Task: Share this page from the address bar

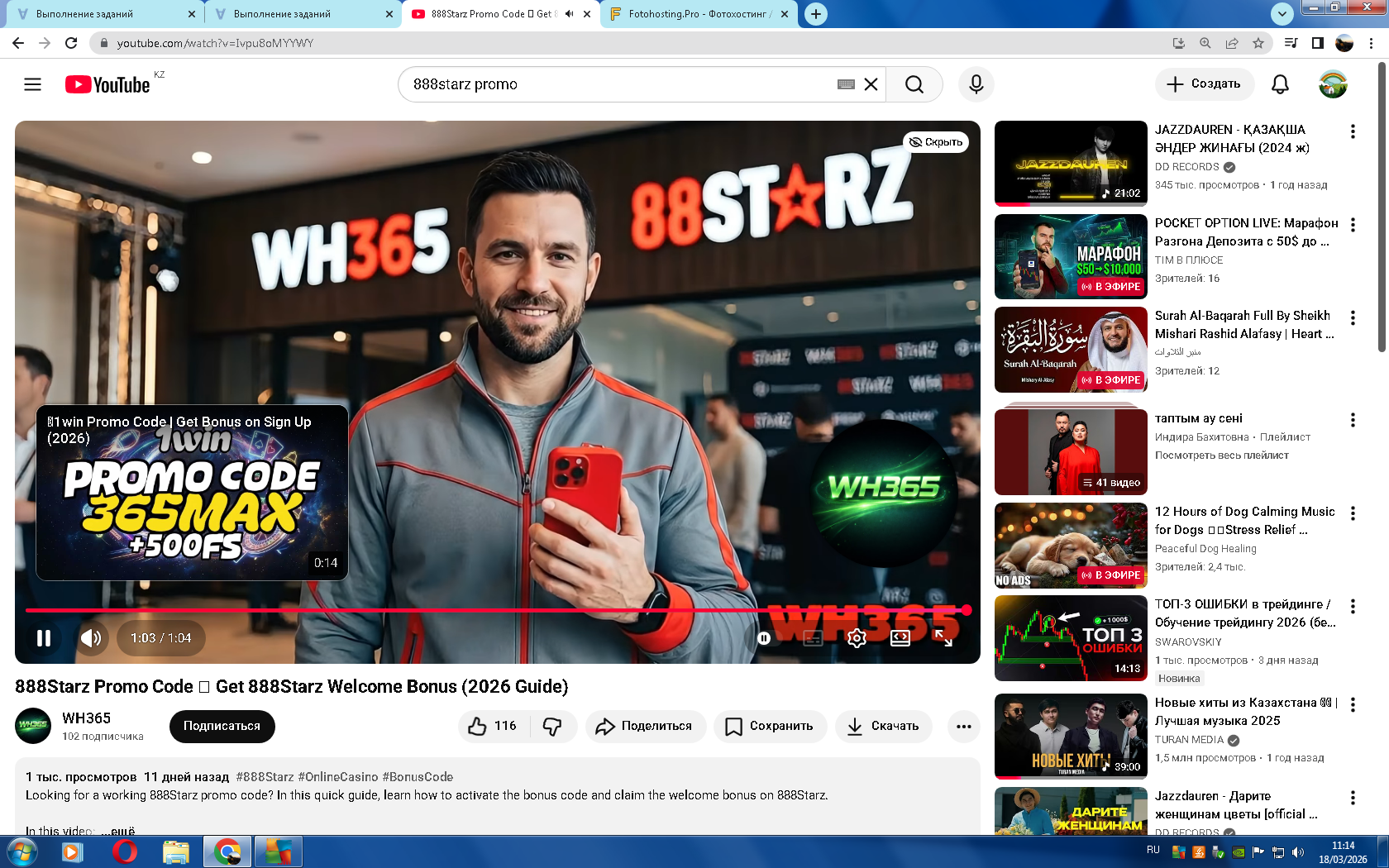Action: [x=1232, y=43]
